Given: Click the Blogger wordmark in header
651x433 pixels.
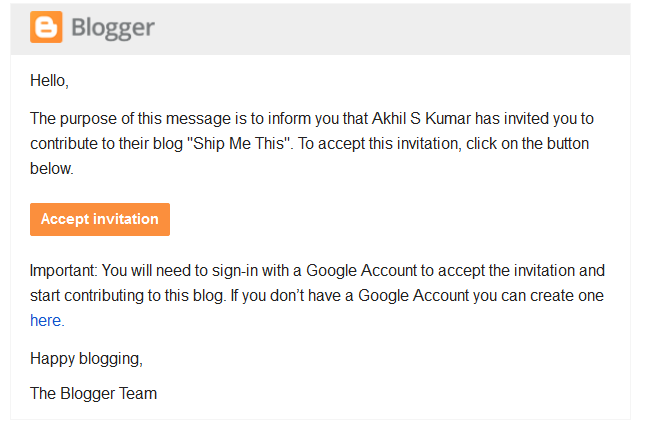Looking at the screenshot, I should click(112, 28).
